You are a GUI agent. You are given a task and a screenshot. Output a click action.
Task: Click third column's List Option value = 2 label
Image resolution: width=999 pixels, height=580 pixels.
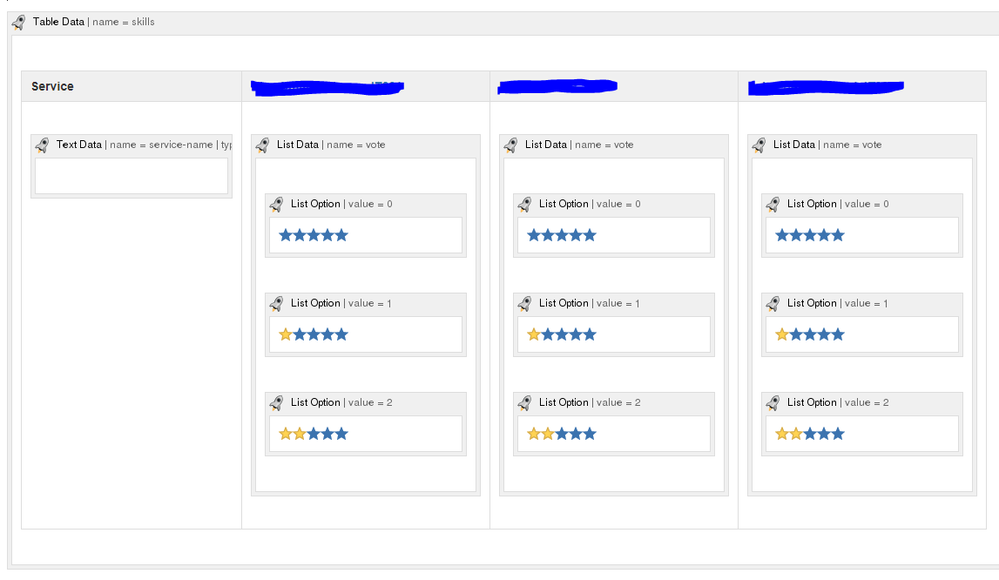click(838, 402)
